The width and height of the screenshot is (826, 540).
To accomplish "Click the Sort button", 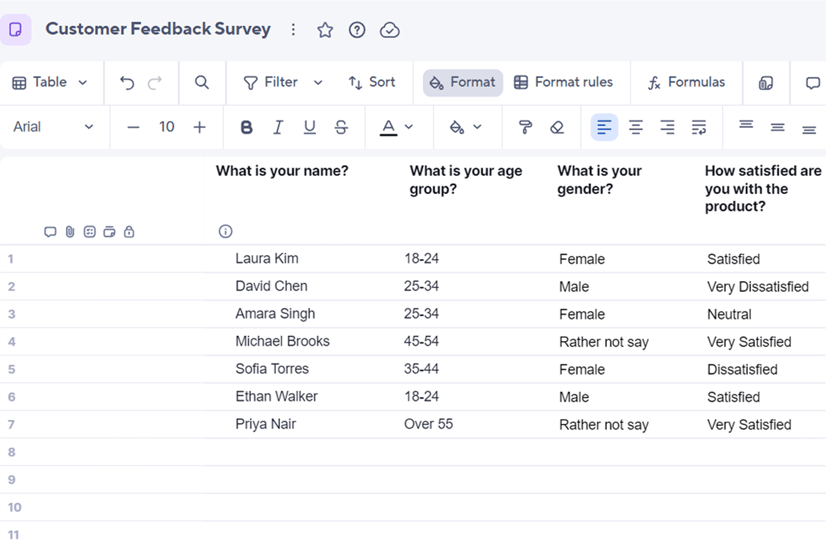I will [x=371, y=82].
